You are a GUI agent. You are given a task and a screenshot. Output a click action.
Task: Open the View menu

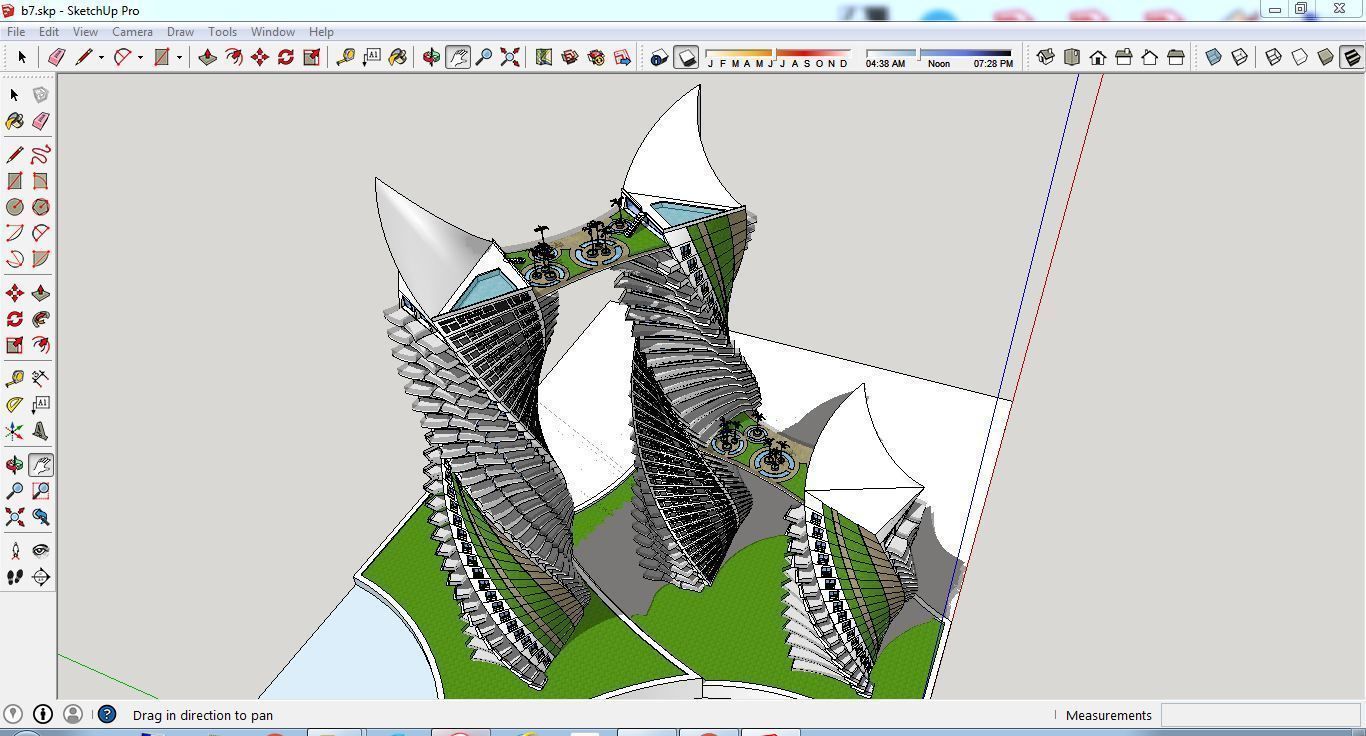(85, 32)
